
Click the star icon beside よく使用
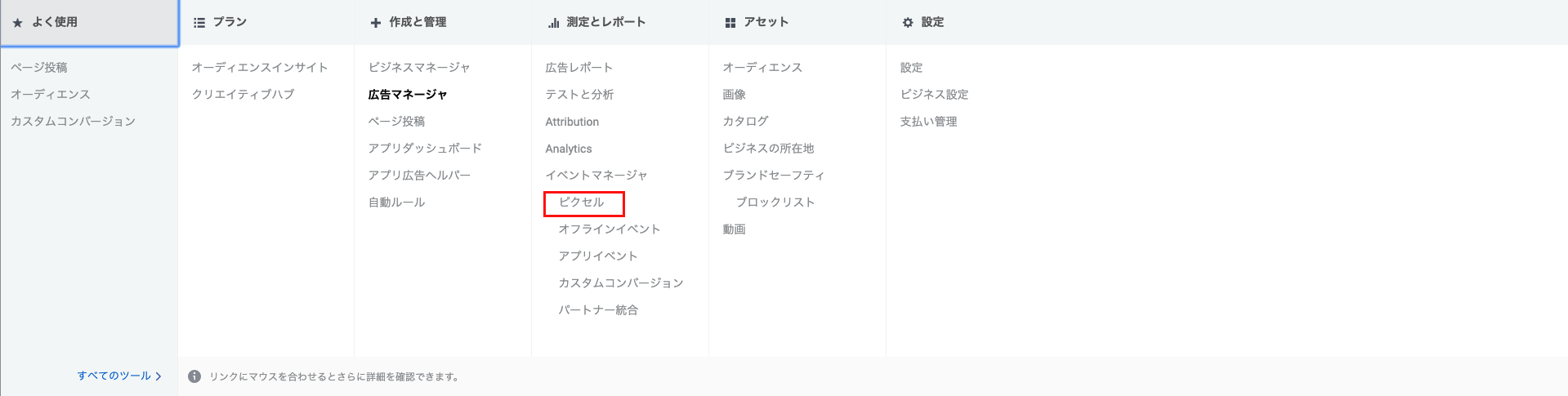(17, 23)
